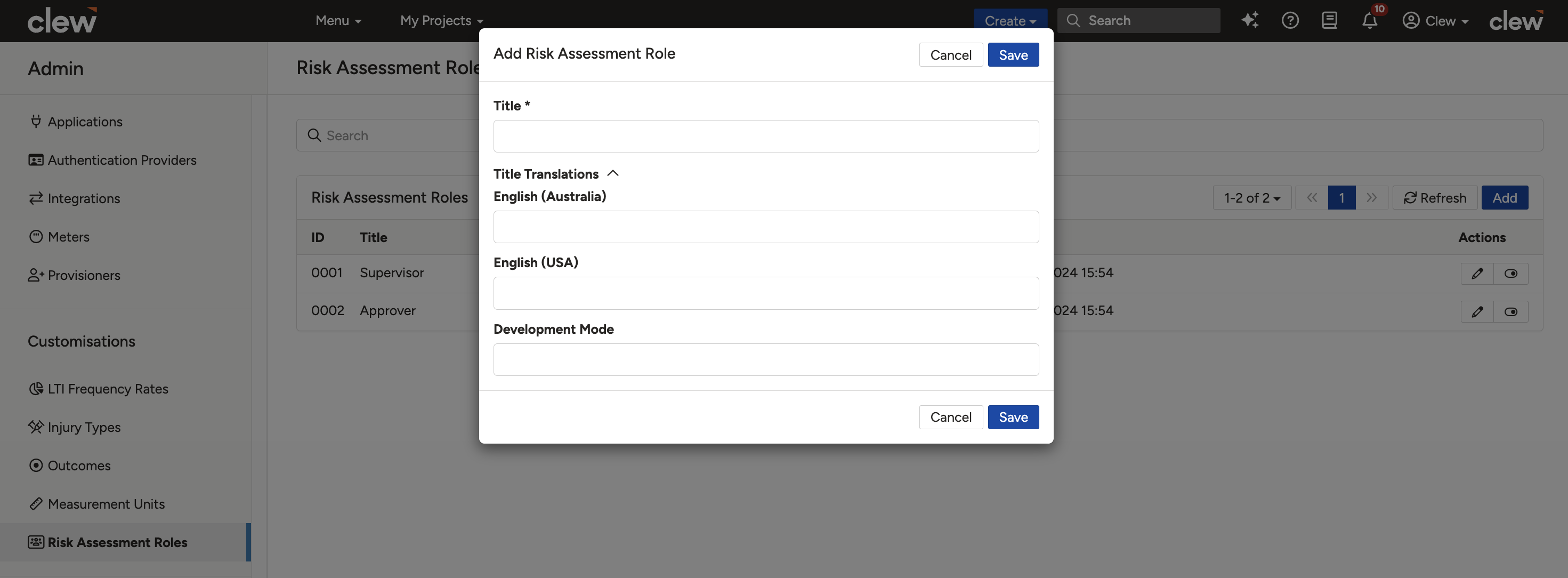Screen dimensions: 1568x578
Task: Open the Menu dropdown in top bar
Action: coord(338,20)
